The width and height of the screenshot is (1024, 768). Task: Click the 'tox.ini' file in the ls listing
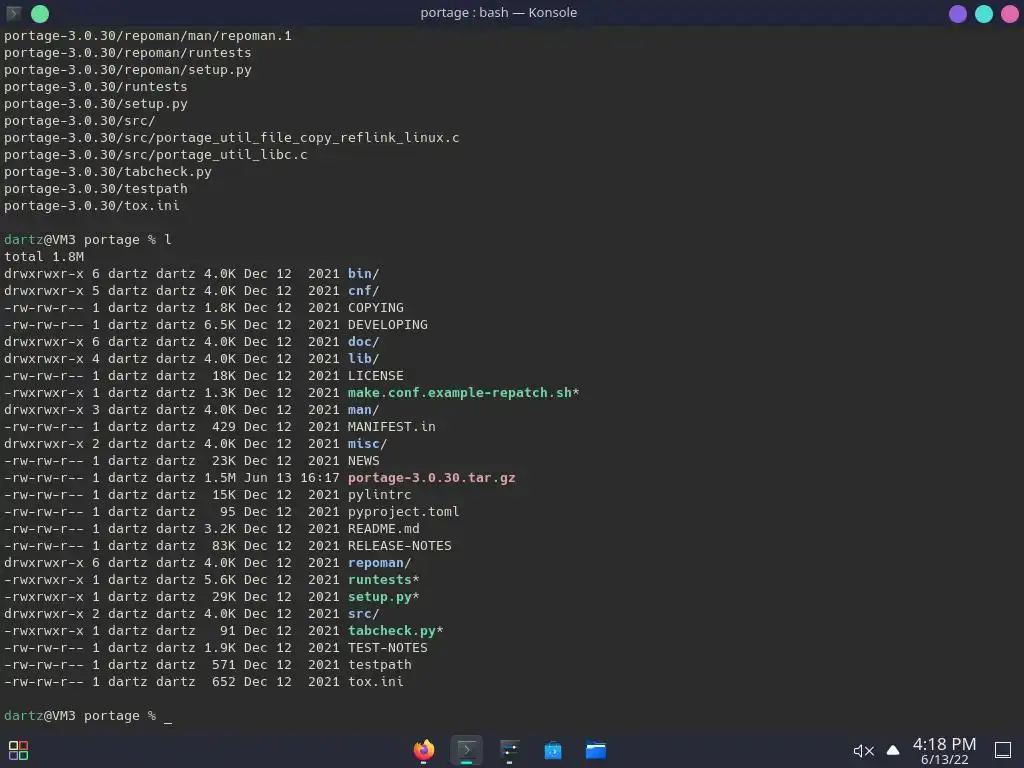pyautogui.click(x=376, y=681)
